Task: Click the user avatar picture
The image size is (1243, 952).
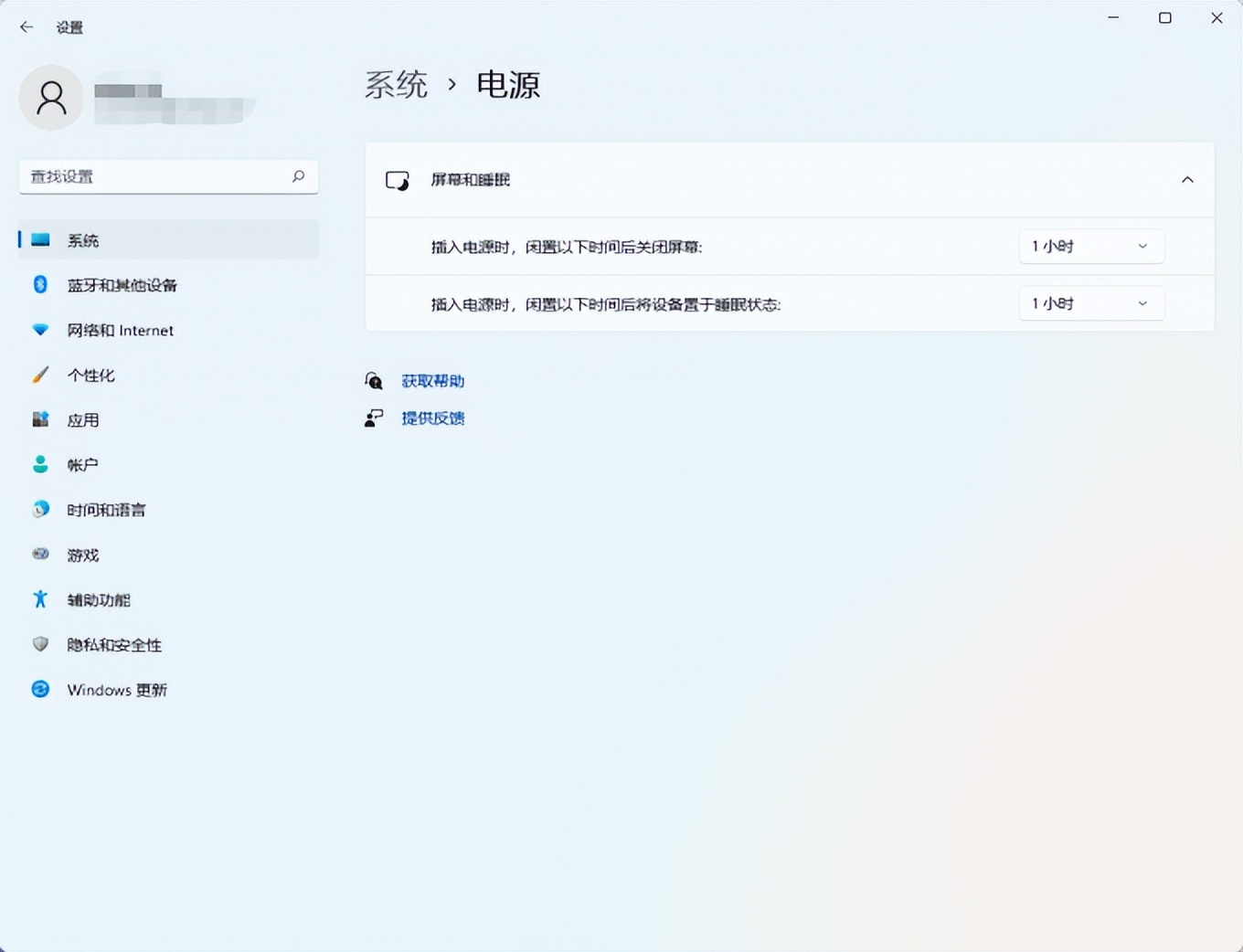Action: tap(50, 98)
